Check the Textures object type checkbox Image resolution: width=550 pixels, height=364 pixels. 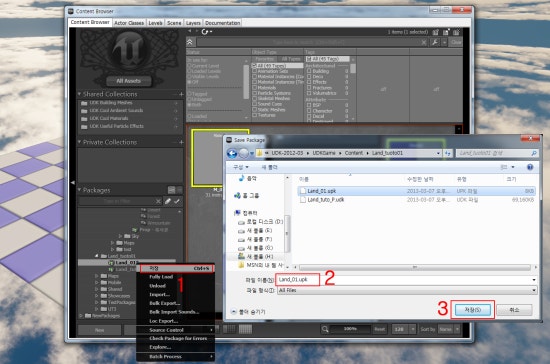(255, 115)
